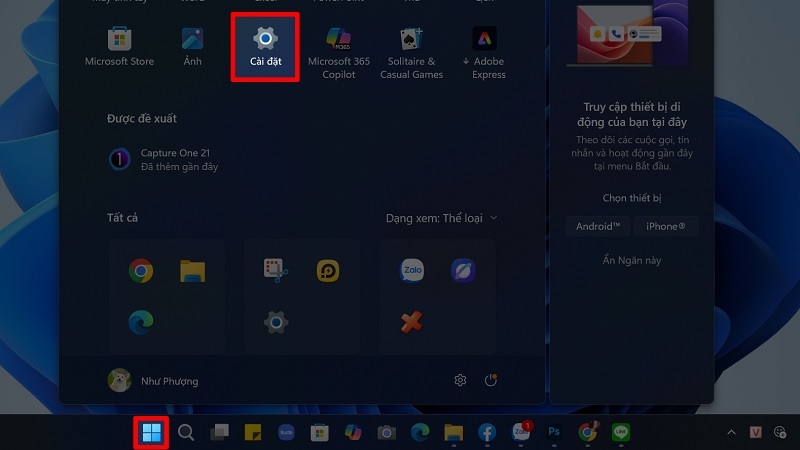Open Microsoft Edge in the Tất cả grid

click(141, 322)
